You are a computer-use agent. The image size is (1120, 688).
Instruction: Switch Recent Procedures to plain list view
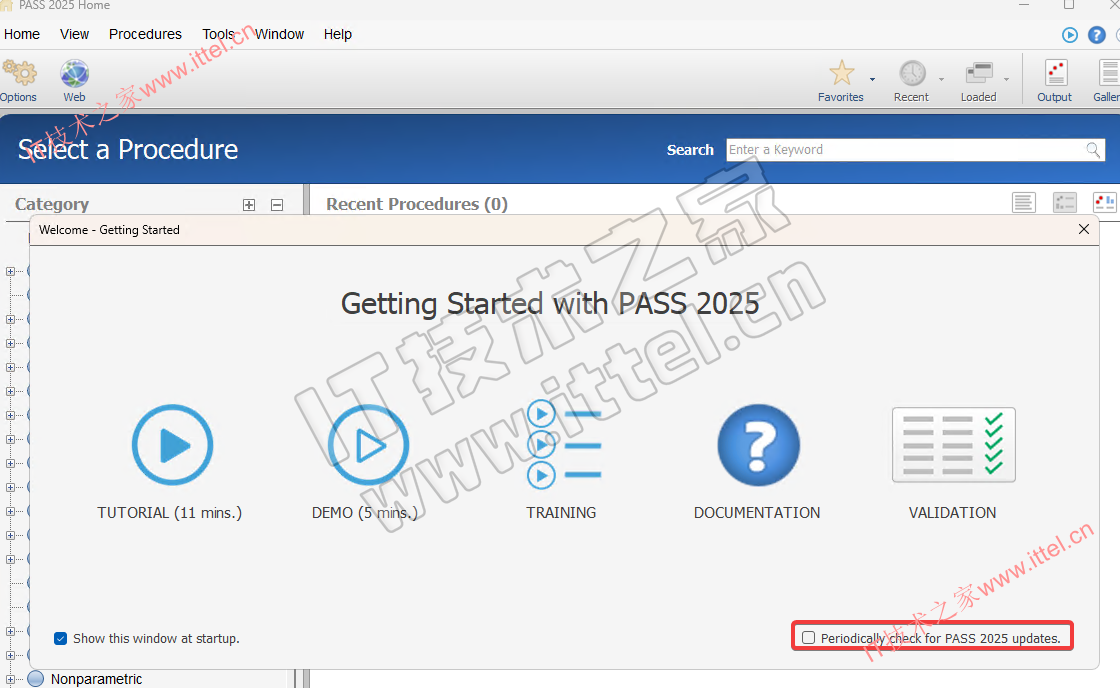[x=1024, y=203]
